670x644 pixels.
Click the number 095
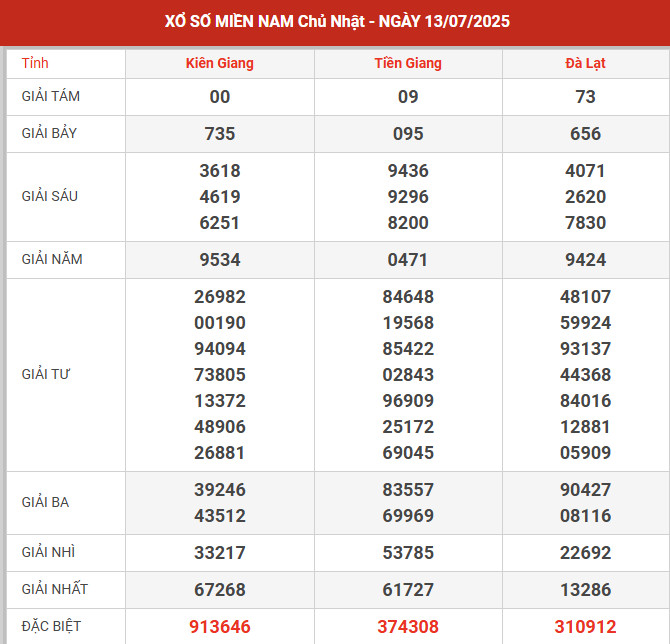tap(408, 134)
